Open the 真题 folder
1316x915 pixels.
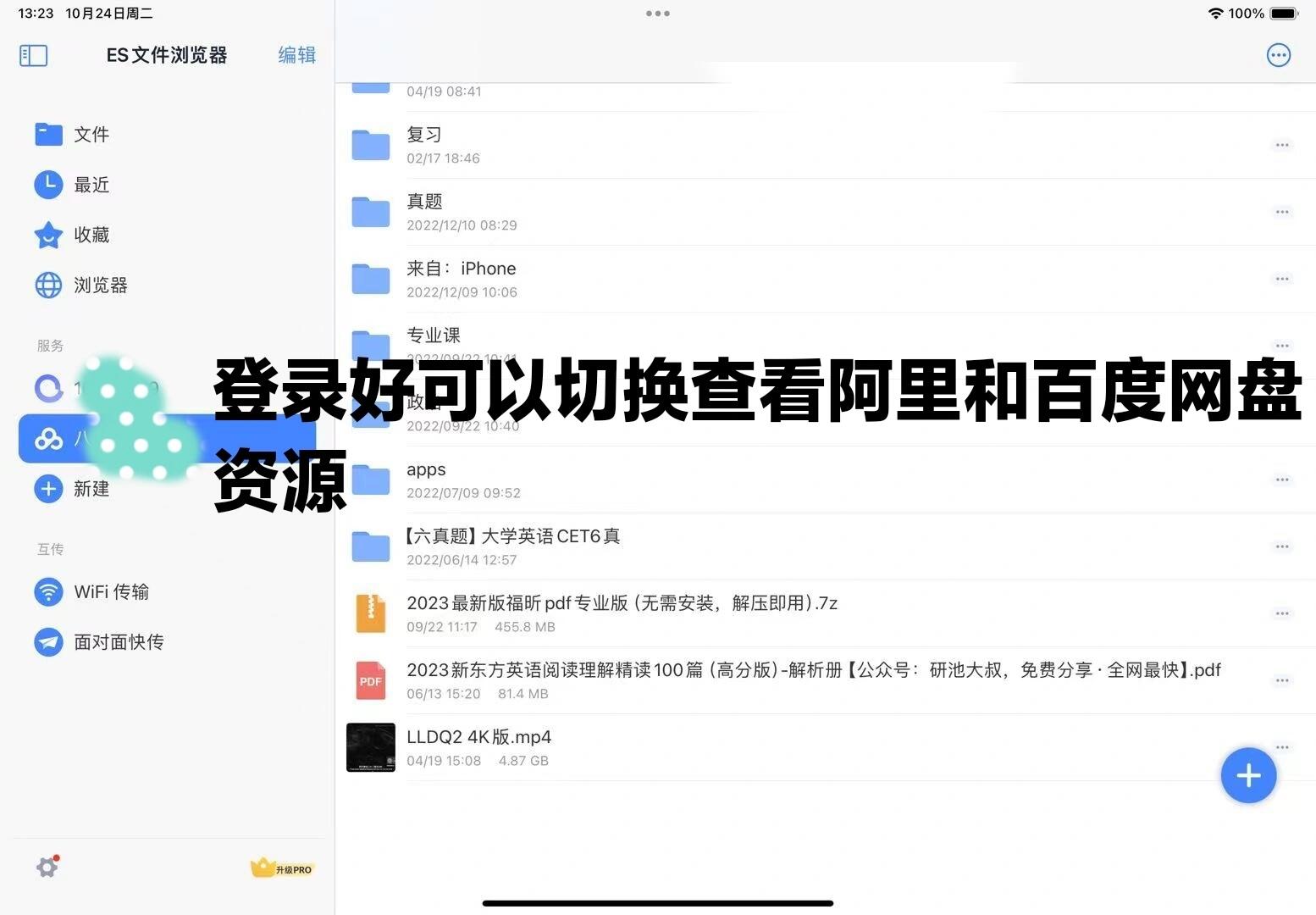point(826,212)
